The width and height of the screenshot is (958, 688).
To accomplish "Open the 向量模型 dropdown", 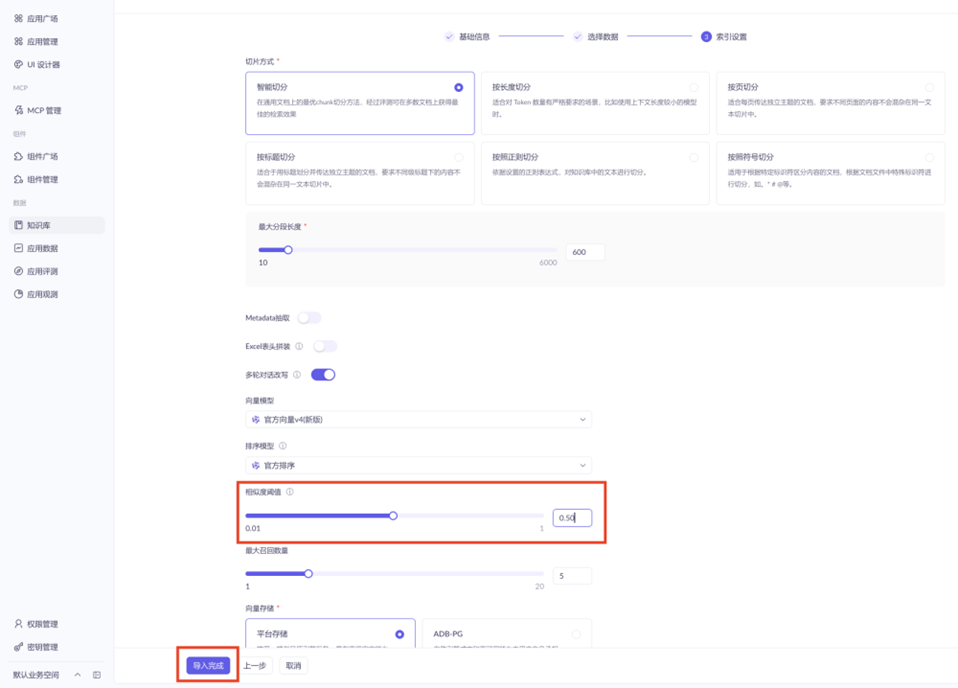I will pos(419,419).
